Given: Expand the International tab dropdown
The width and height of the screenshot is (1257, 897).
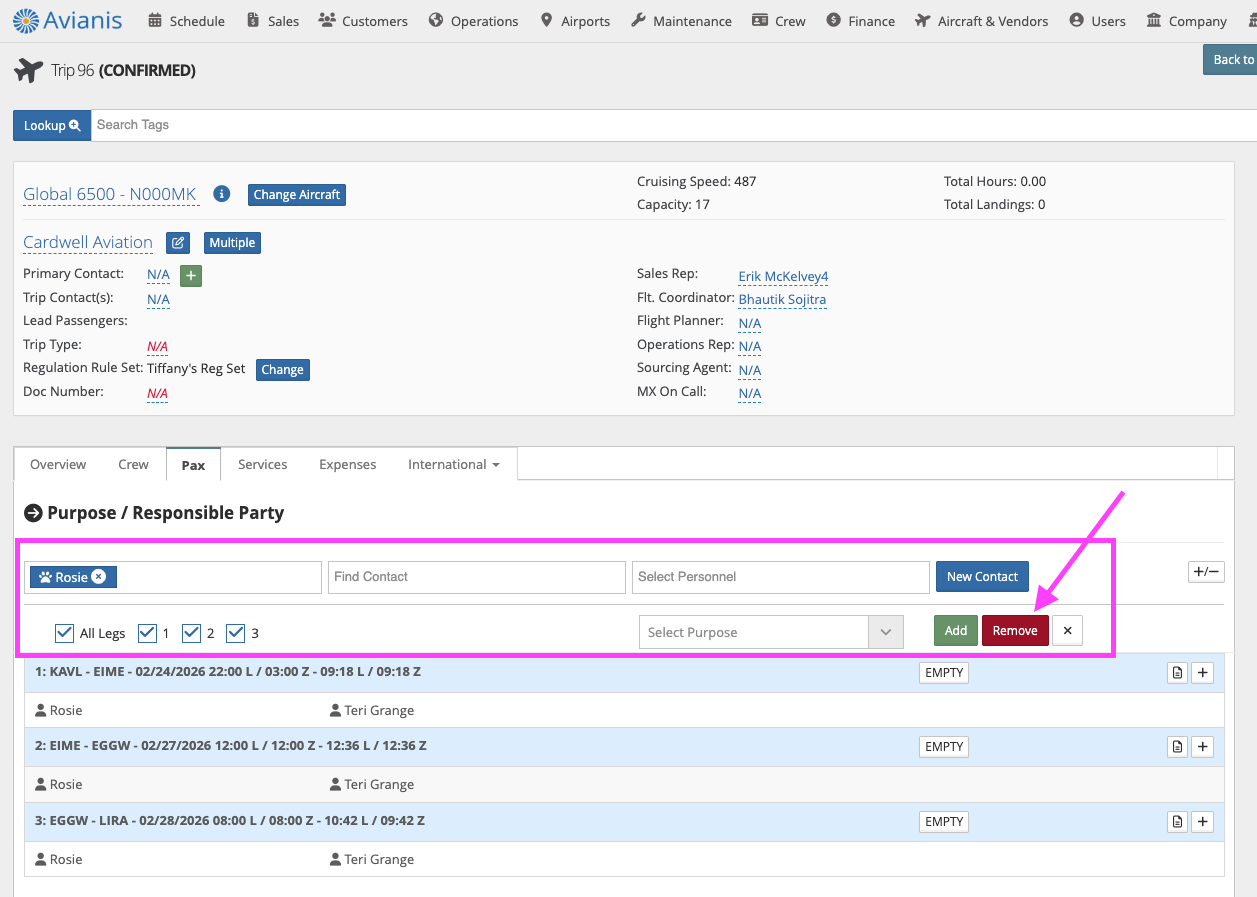Looking at the screenshot, I should (x=454, y=465).
